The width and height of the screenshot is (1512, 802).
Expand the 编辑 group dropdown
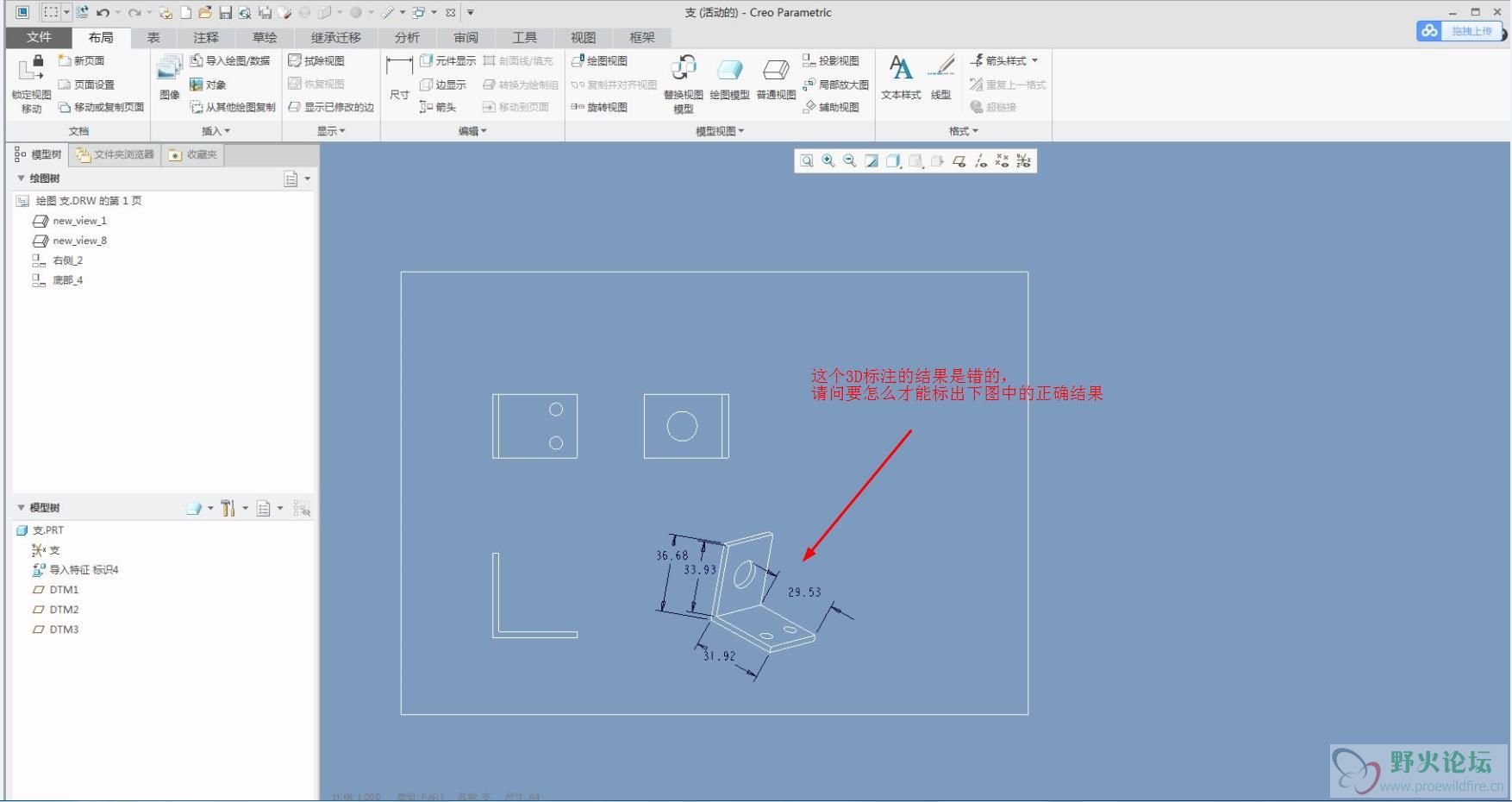coord(472,131)
